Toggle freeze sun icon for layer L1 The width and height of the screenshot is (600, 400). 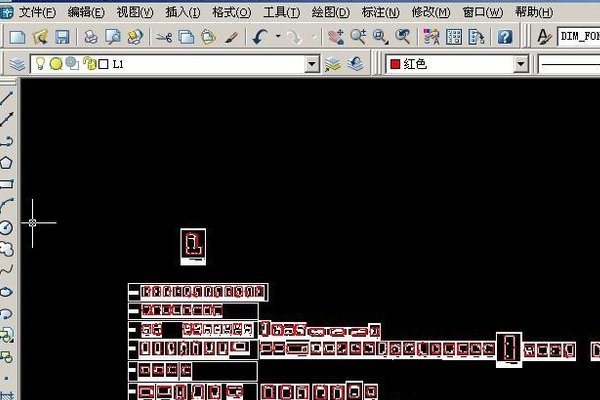pos(57,63)
